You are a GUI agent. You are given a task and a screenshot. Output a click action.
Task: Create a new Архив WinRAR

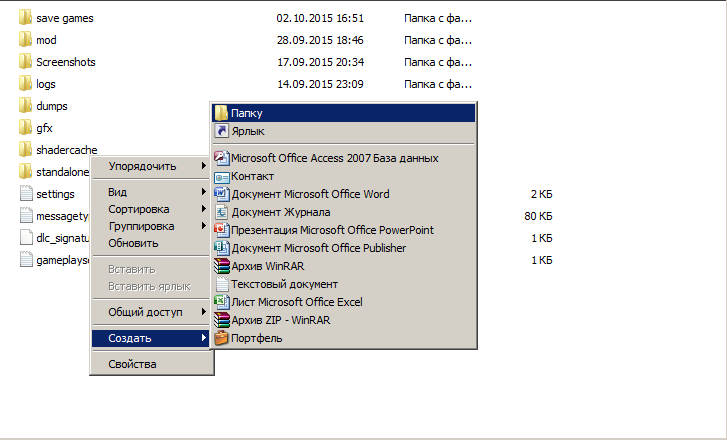[x=344, y=266]
